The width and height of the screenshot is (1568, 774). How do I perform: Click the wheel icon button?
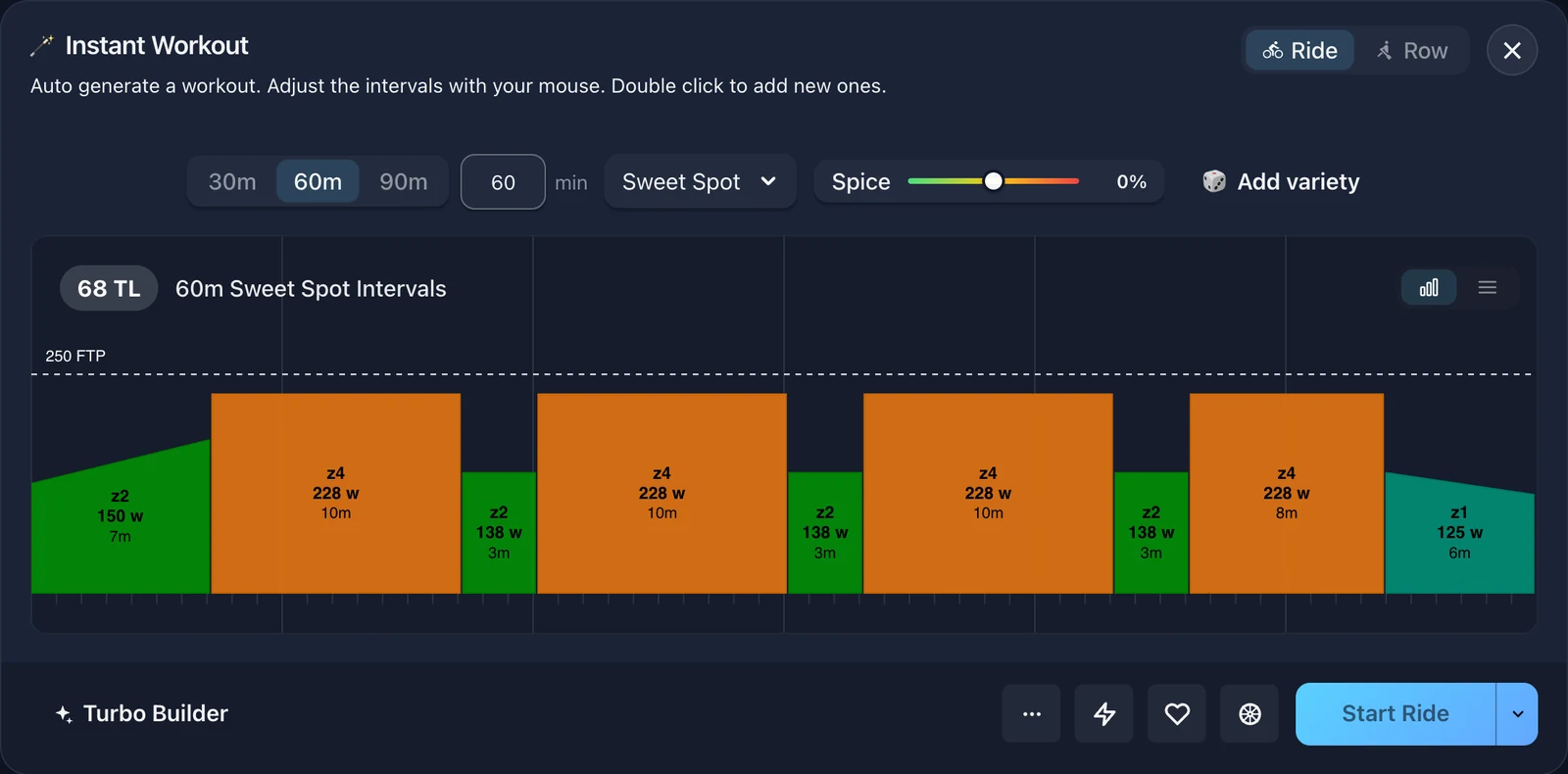1249,714
